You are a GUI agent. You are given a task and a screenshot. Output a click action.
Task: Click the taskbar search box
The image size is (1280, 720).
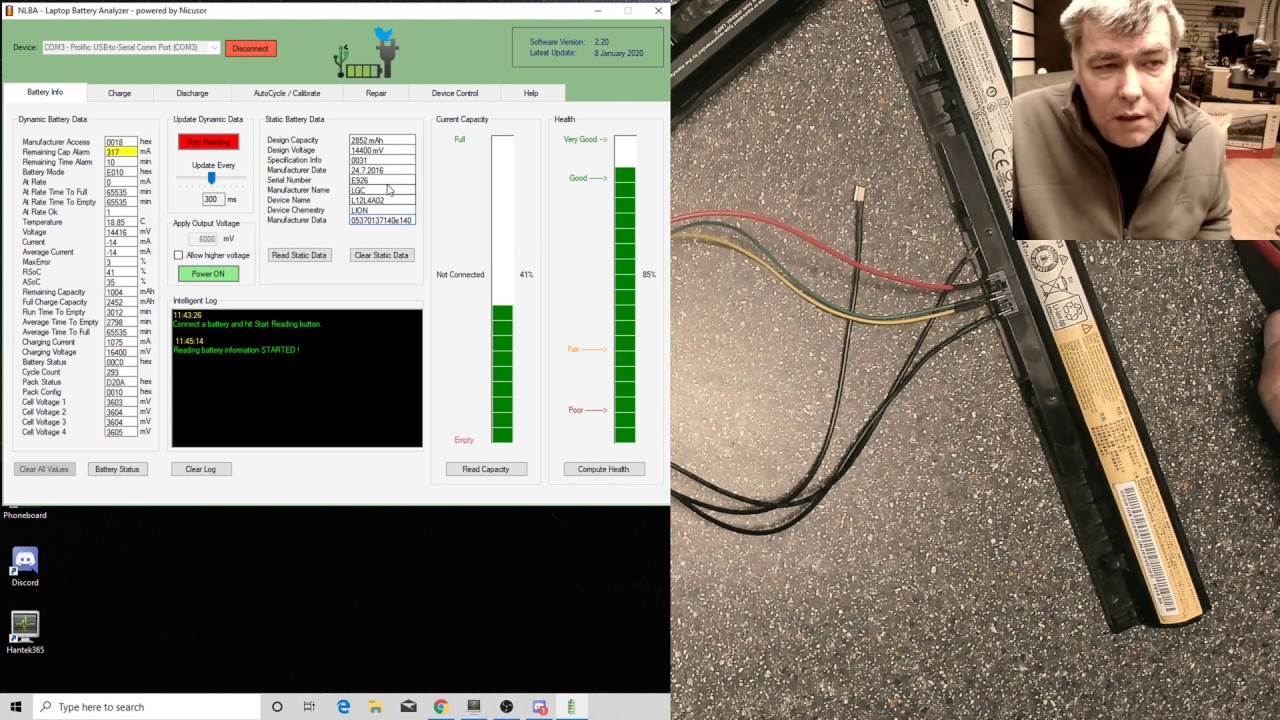145,707
